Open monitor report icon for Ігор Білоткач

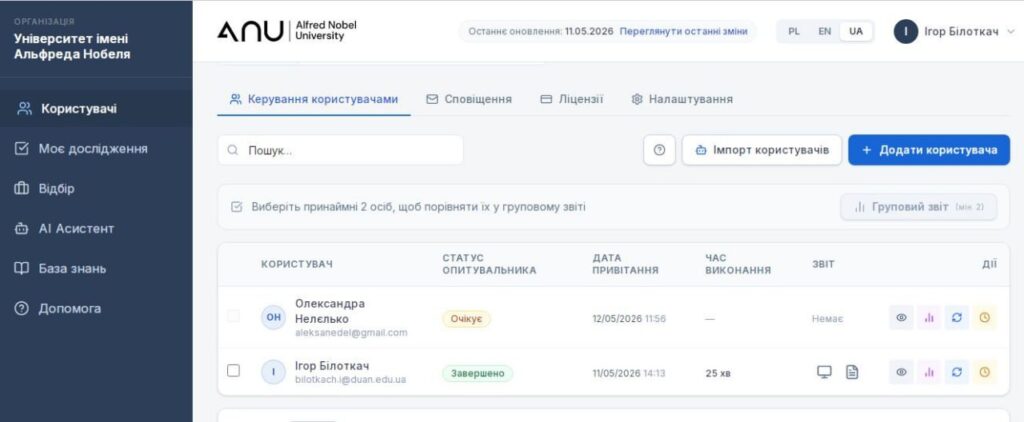(824, 372)
